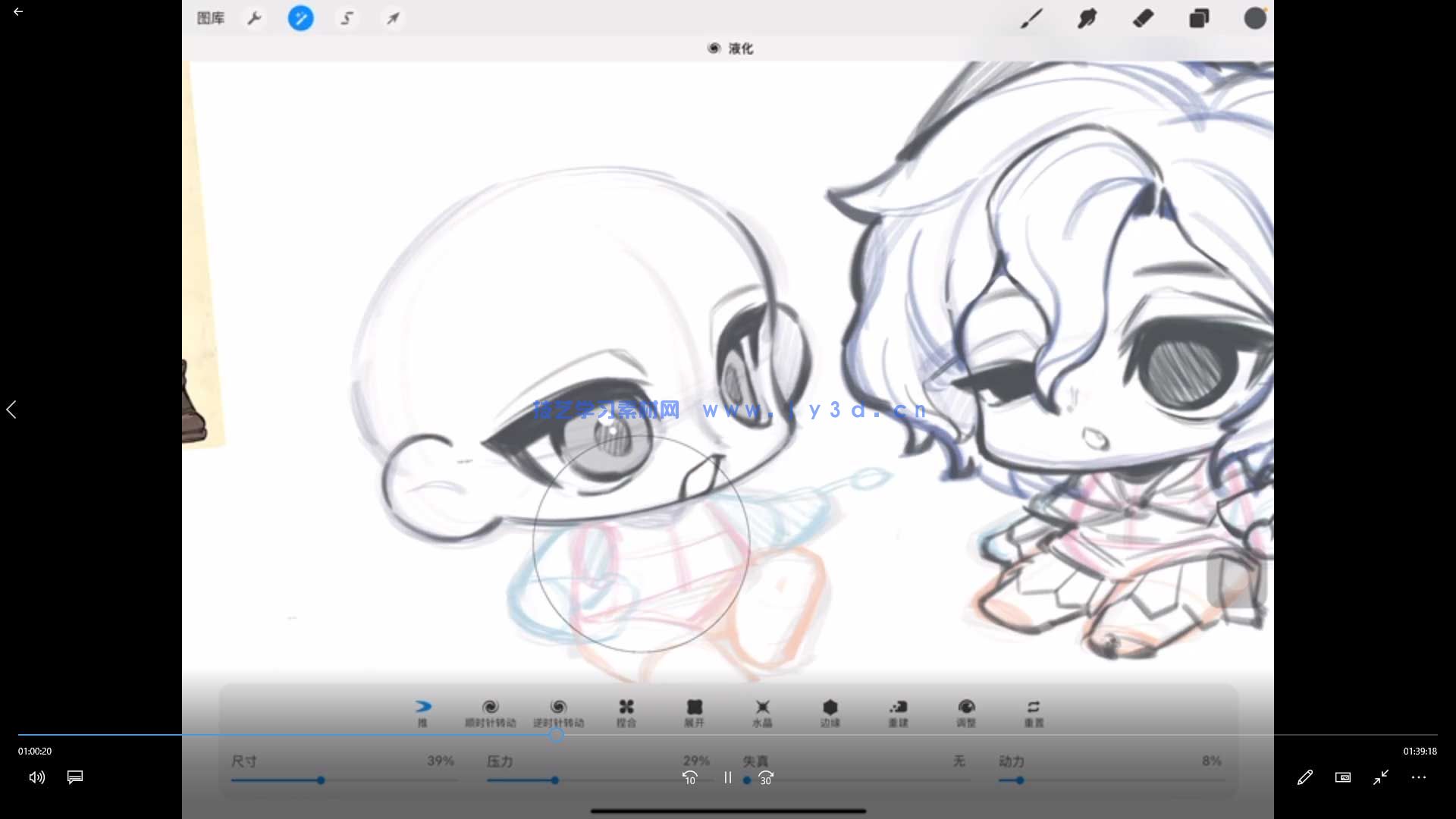Screen dimensions: 1456x819
Task: Open the more options ellipsis menu
Action: pos(1419,777)
